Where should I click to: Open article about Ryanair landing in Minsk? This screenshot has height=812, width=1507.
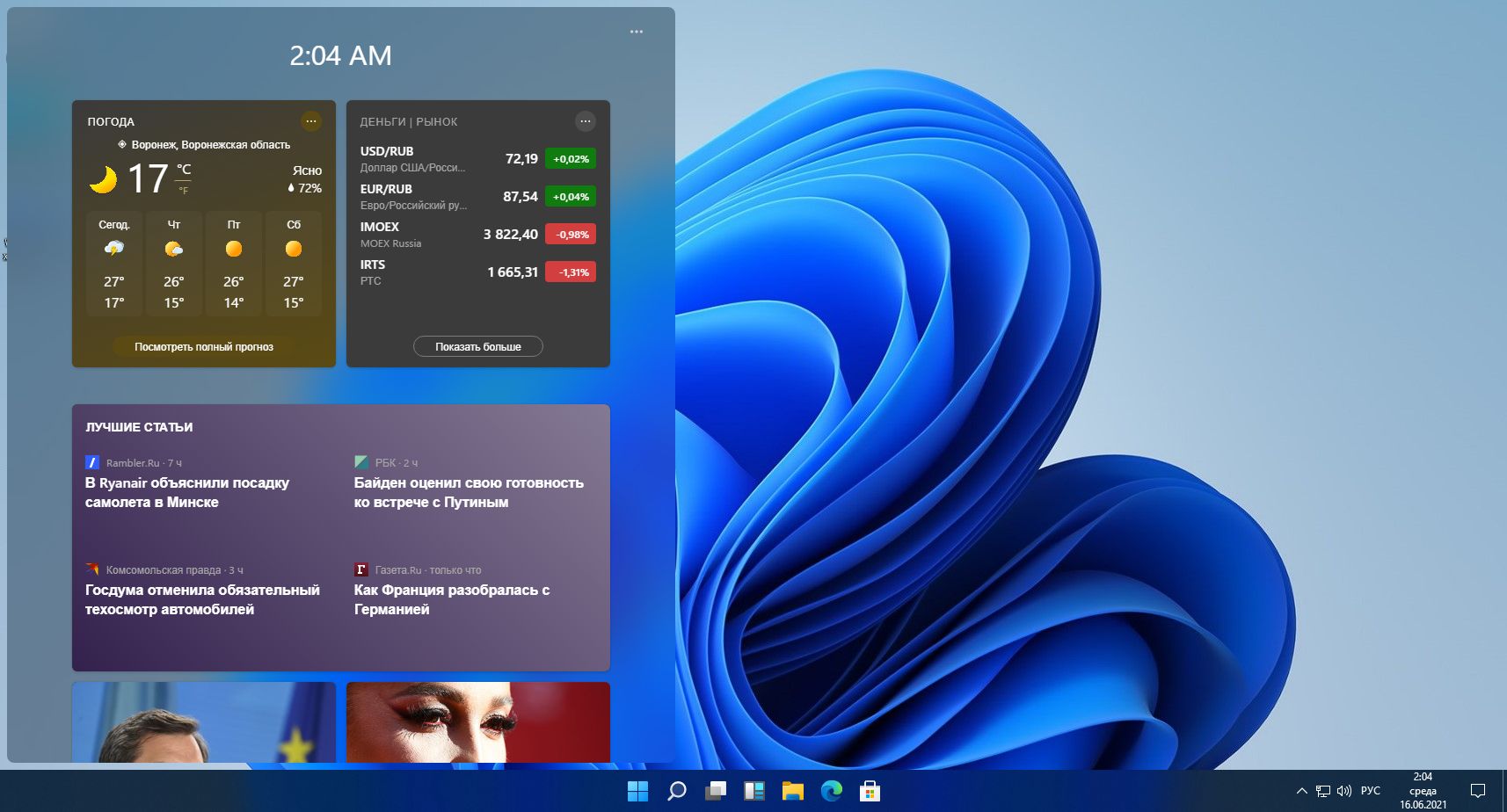tap(187, 492)
